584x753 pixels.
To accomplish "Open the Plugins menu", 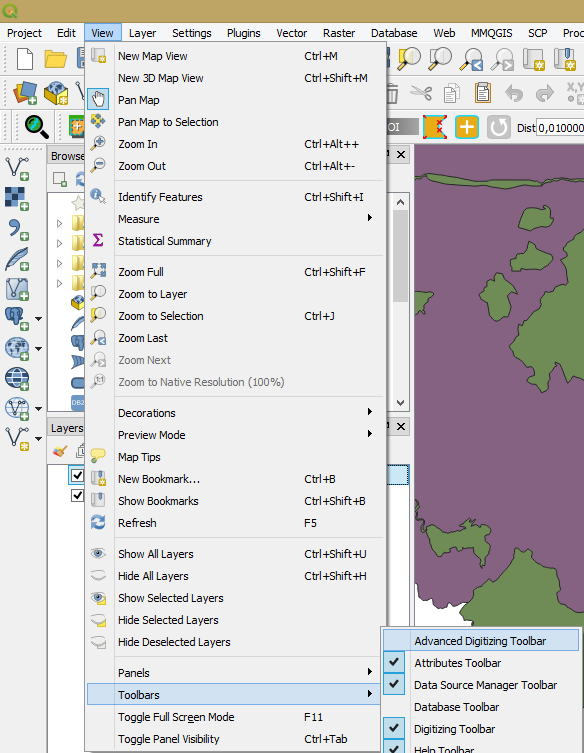I will [243, 33].
